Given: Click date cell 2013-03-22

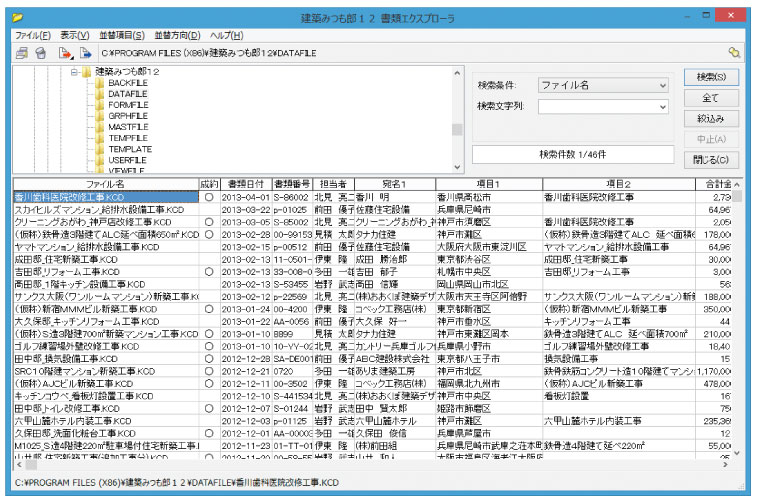Looking at the screenshot, I should pyautogui.click(x=246, y=210).
